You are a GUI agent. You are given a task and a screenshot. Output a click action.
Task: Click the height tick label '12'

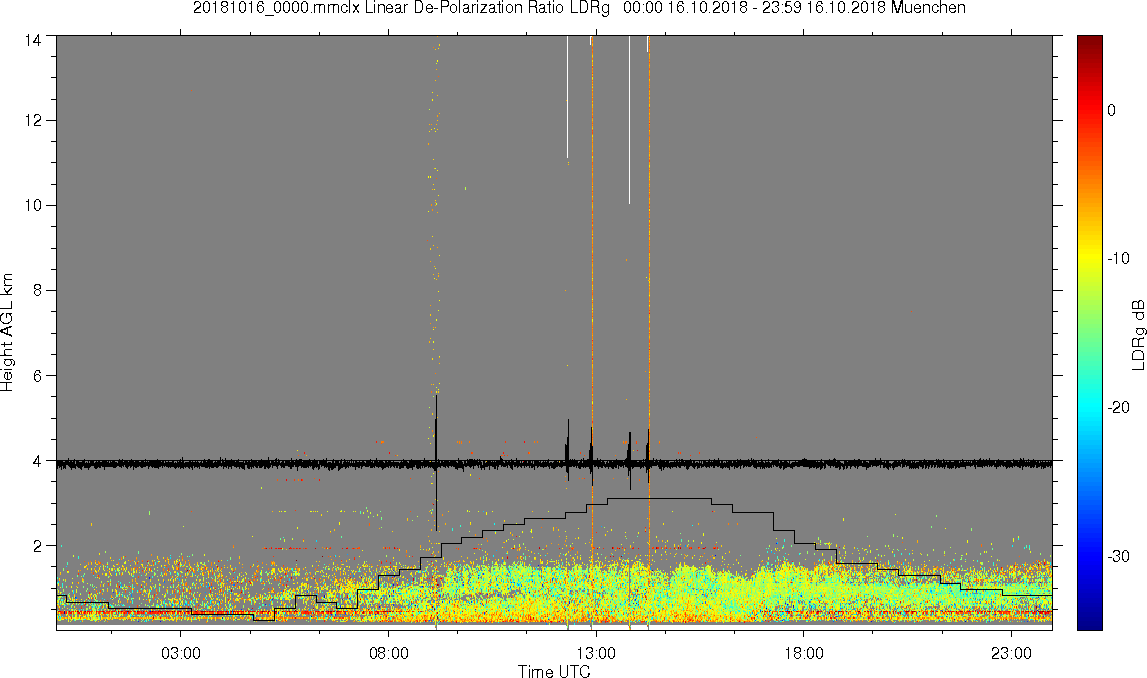(32, 121)
